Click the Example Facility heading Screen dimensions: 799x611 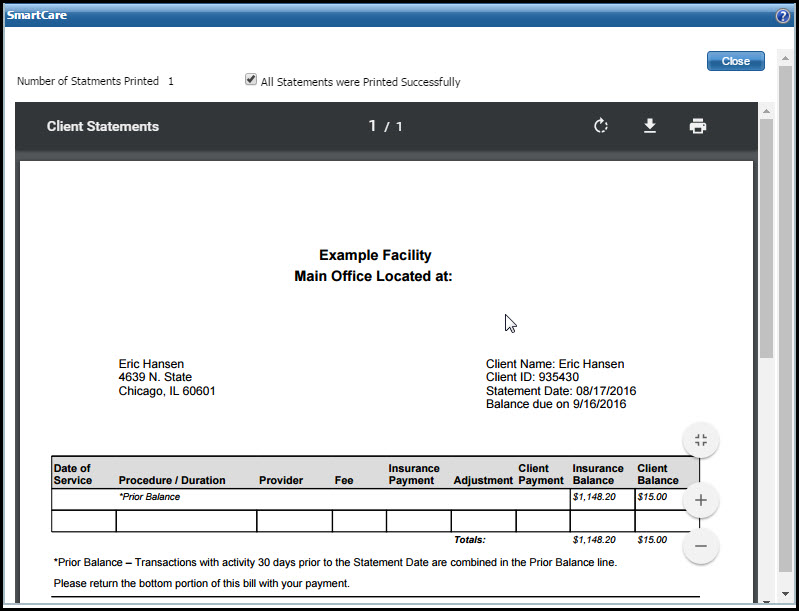tap(375, 255)
